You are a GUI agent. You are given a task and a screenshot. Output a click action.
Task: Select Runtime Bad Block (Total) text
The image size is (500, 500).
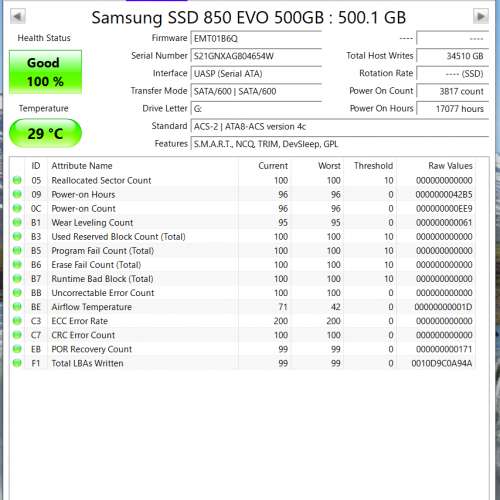point(102,279)
